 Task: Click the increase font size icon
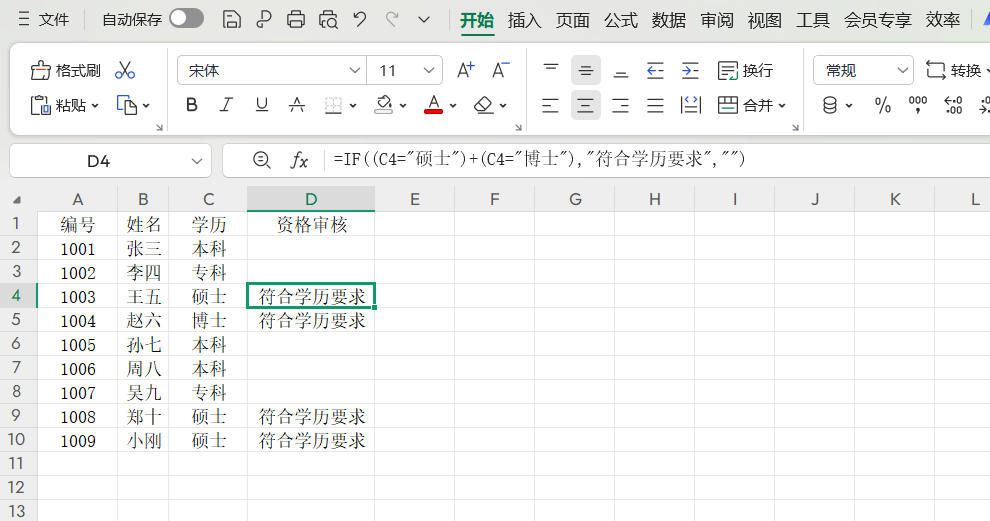click(x=465, y=70)
